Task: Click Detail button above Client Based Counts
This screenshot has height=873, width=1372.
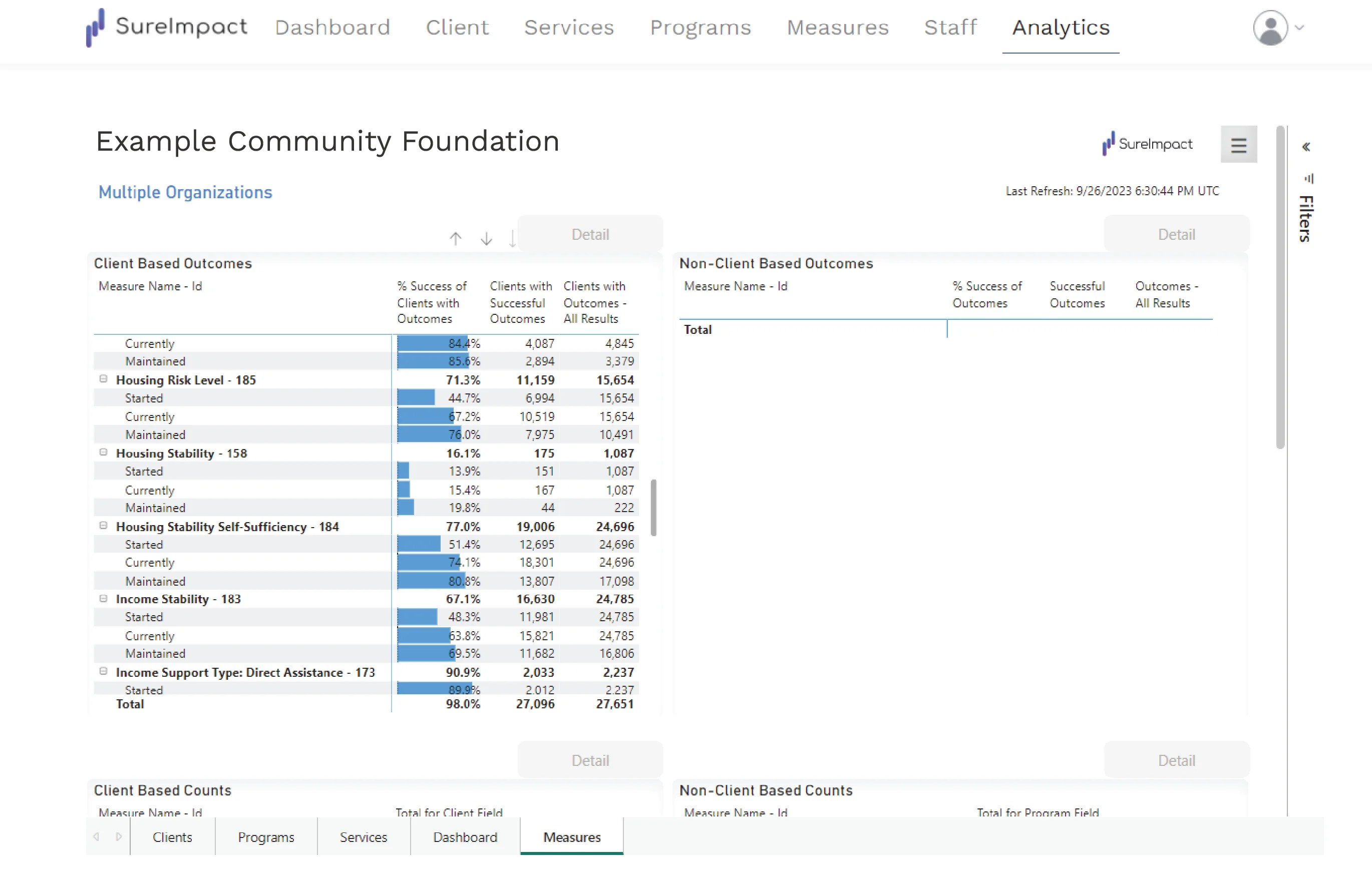Action: click(590, 760)
